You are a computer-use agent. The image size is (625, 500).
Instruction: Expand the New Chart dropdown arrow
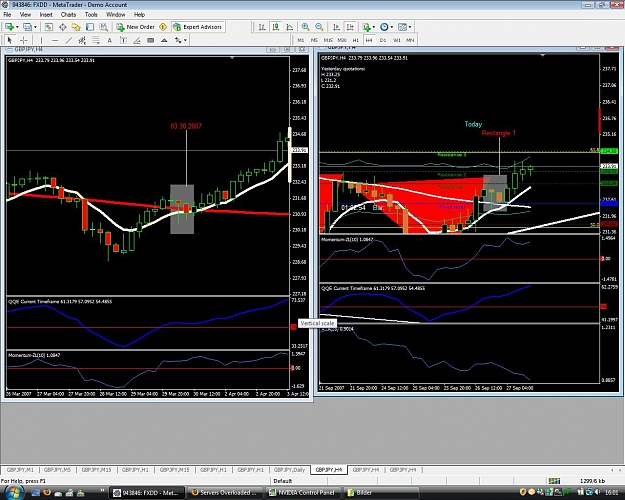(x=17, y=27)
